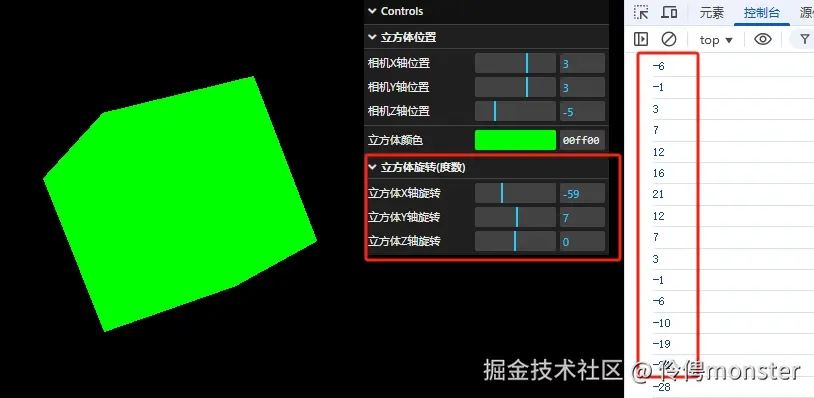Click the Z轴旋转 value field showing 0
Viewport: 814px width, 398px height.
(582, 241)
